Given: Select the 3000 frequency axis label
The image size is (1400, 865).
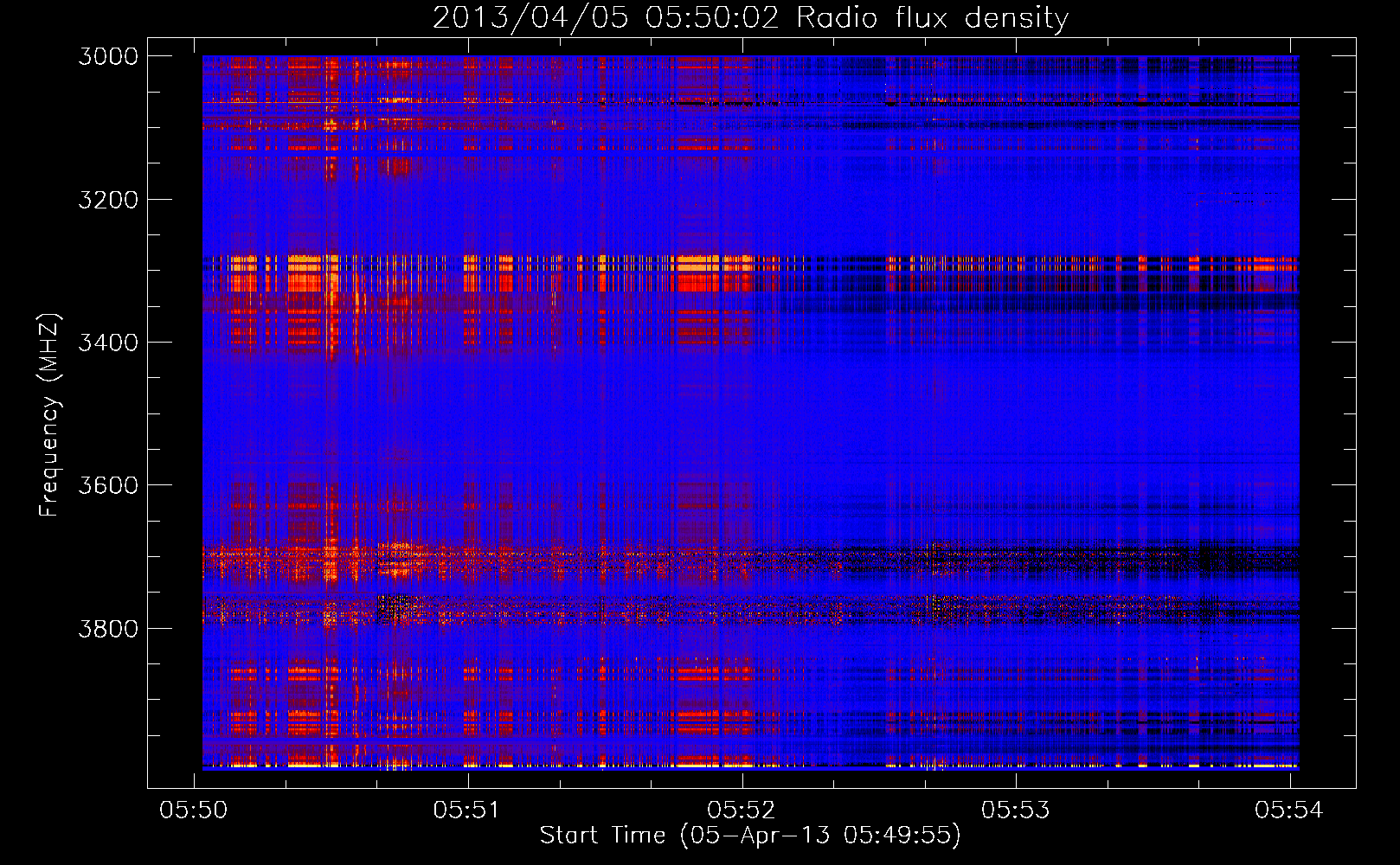Looking at the screenshot, I should (x=108, y=56).
